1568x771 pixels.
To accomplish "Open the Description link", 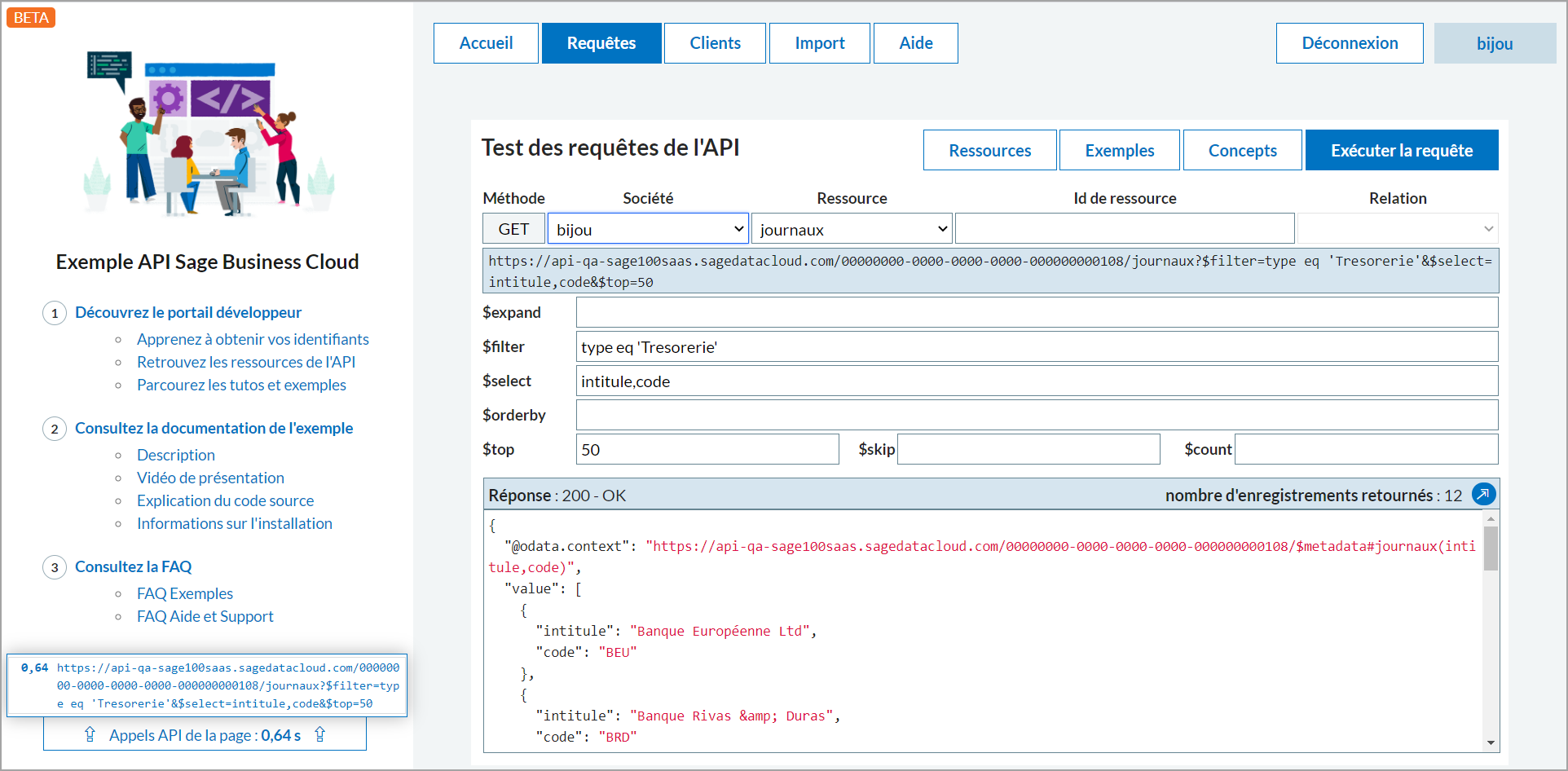I will [176, 455].
